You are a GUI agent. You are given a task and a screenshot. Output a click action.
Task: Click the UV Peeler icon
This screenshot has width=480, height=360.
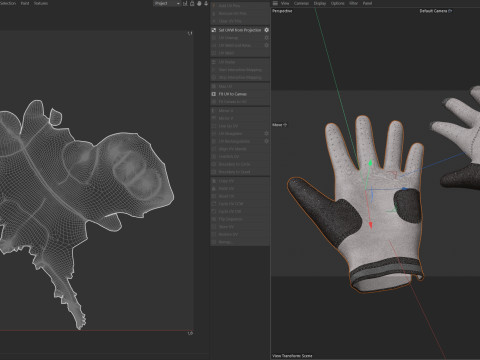214,62
